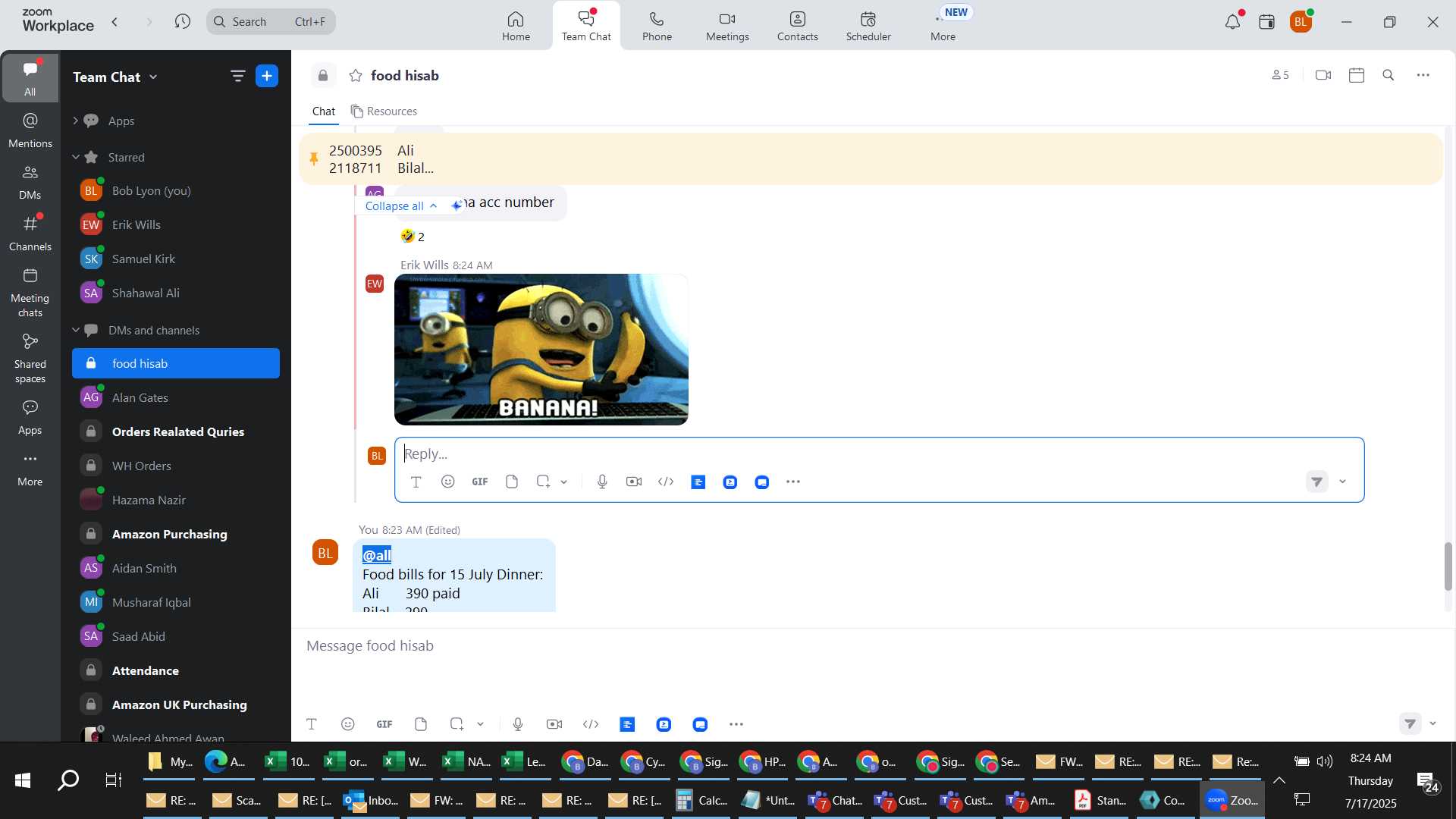Open Shared spaces in sidebar
Image resolution: width=1456 pixels, height=819 pixels.
pos(30,359)
